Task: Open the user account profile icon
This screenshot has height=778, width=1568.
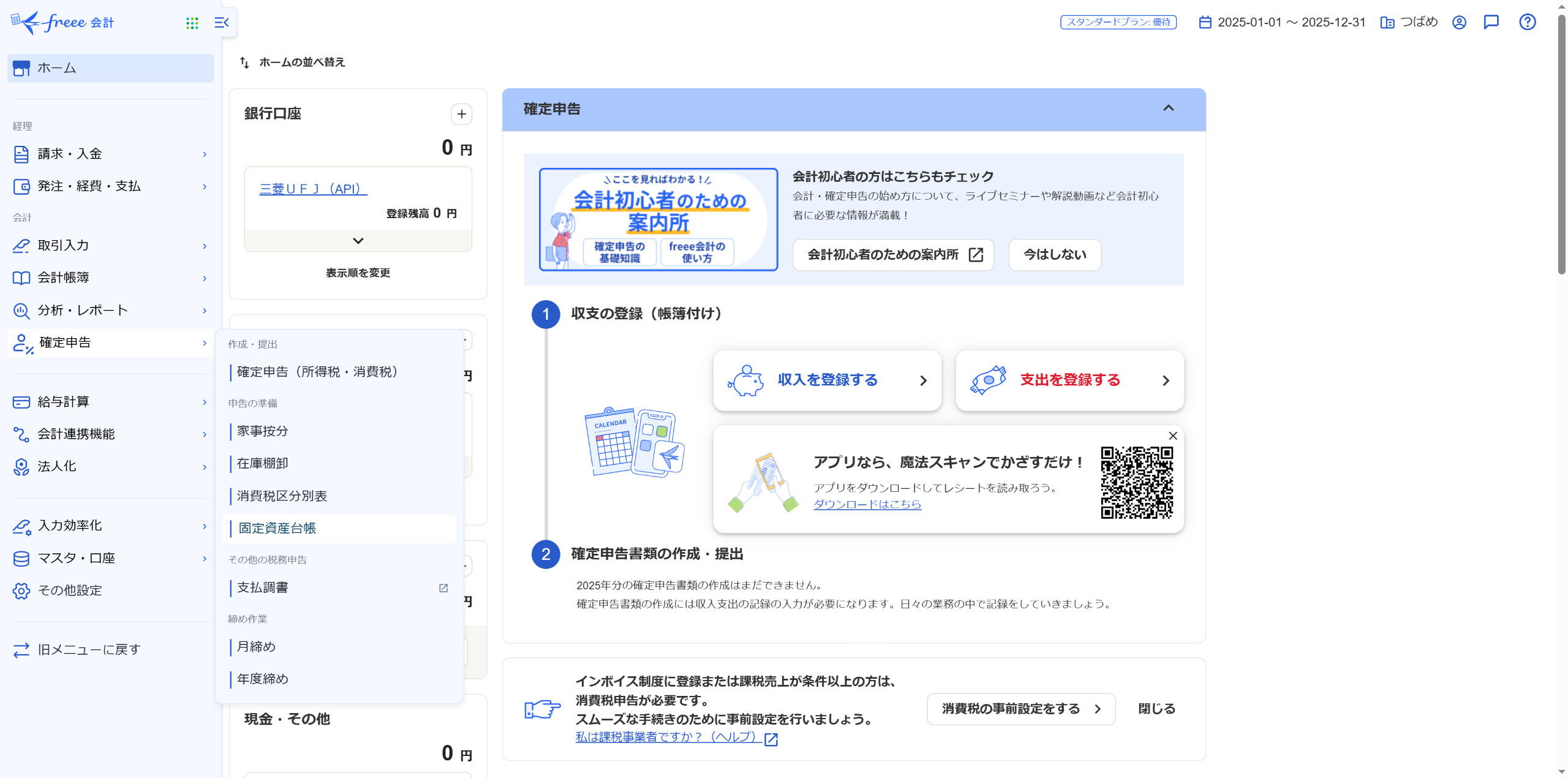Action: click(1459, 23)
